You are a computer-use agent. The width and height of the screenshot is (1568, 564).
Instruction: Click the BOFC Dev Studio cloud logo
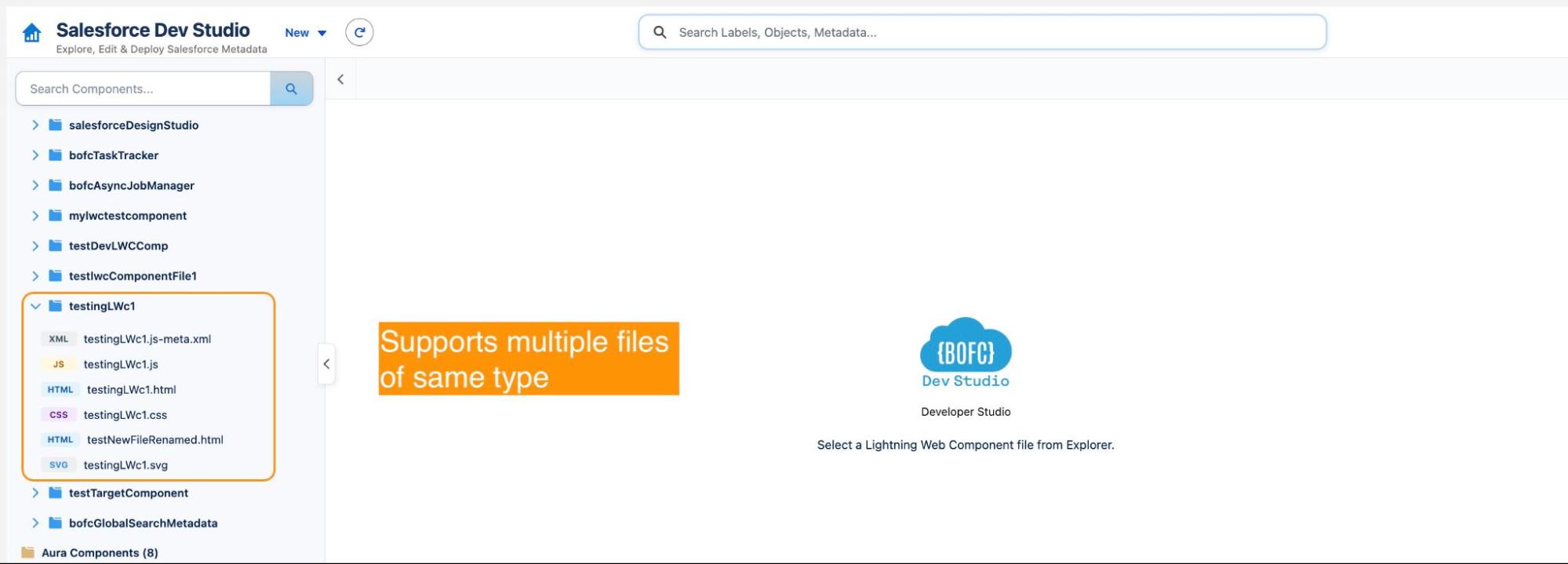pyautogui.click(x=966, y=353)
